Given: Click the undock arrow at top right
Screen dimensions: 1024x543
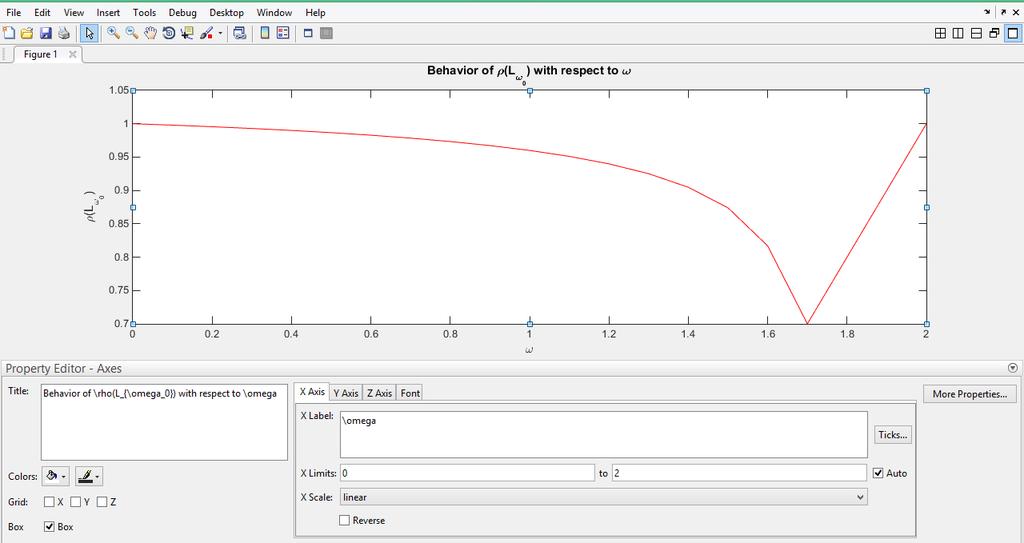Looking at the screenshot, I should click(1004, 12).
